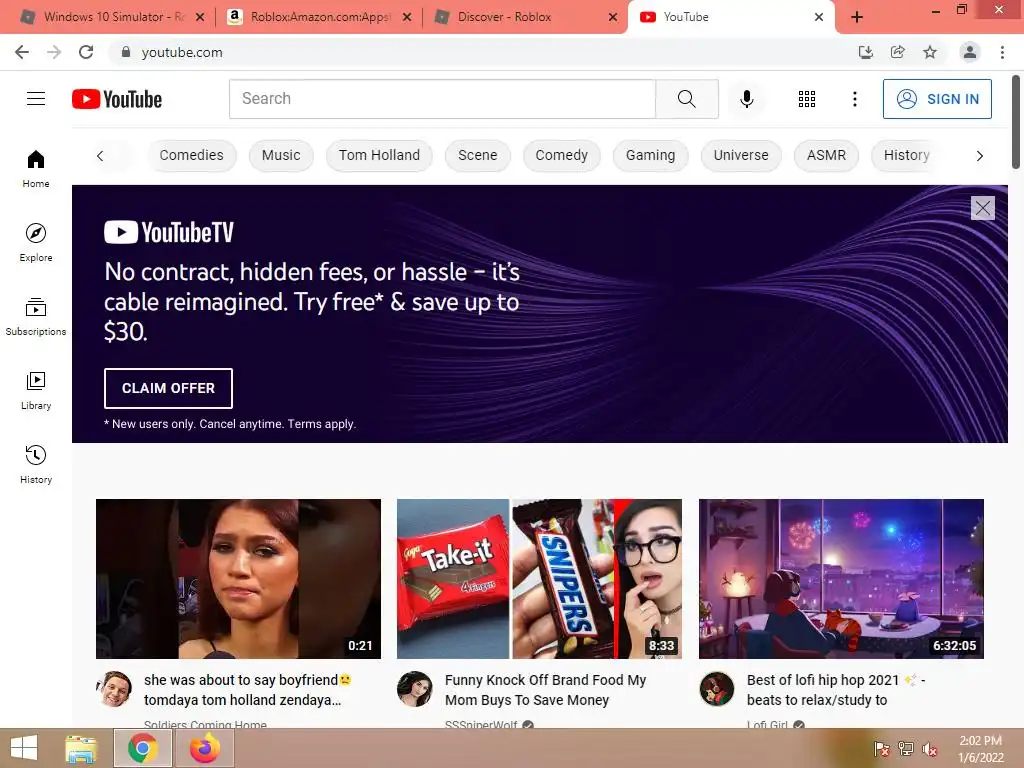Open Explore in sidebar
Viewport: 1024px width, 768px height.
tap(36, 243)
